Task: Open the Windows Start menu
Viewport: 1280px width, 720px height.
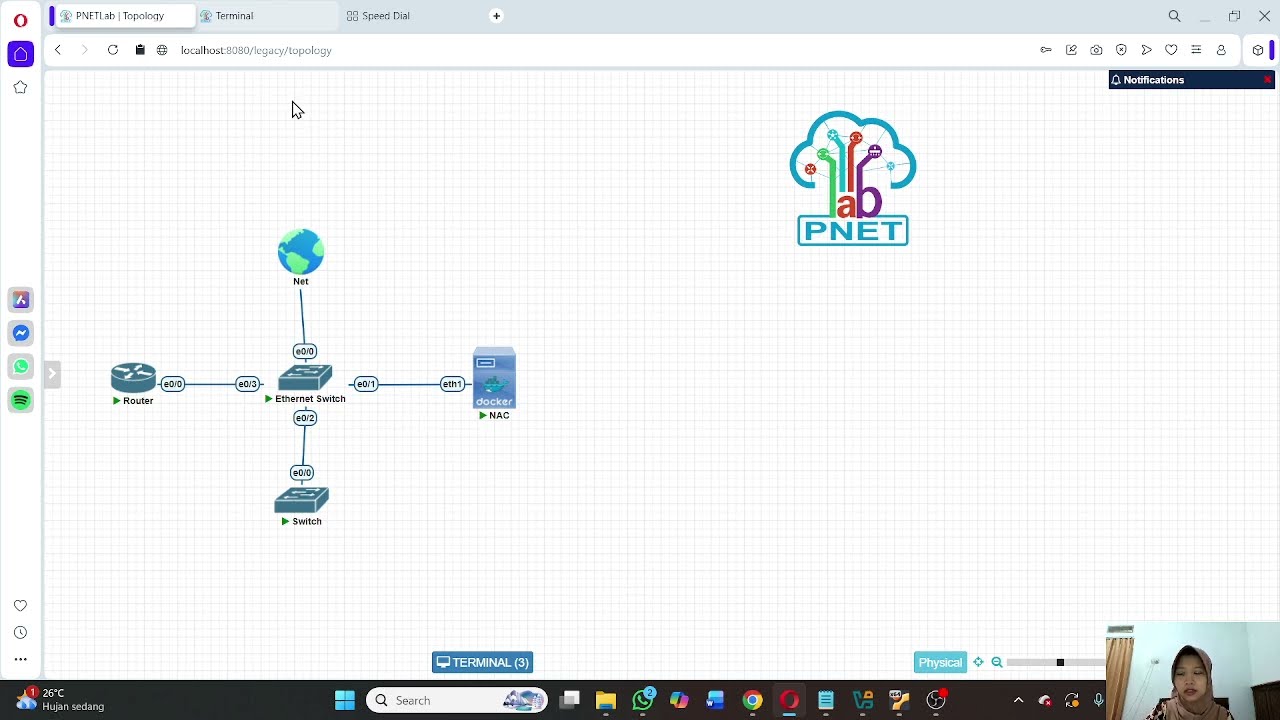Action: click(x=345, y=700)
